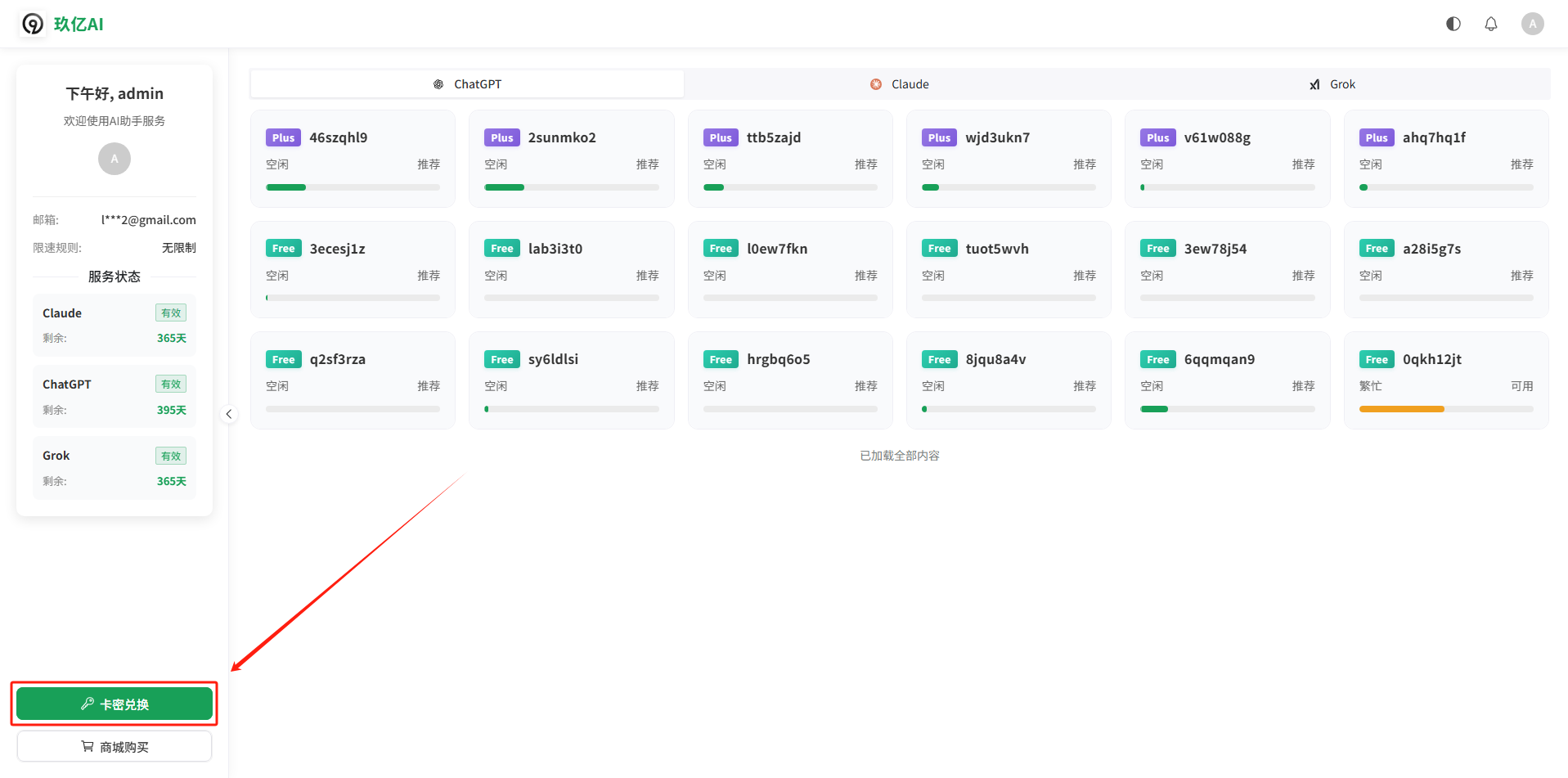Click account name tuot5wvh
Image resolution: width=1568 pixels, height=778 pixels.
click(x=997, y=249)
